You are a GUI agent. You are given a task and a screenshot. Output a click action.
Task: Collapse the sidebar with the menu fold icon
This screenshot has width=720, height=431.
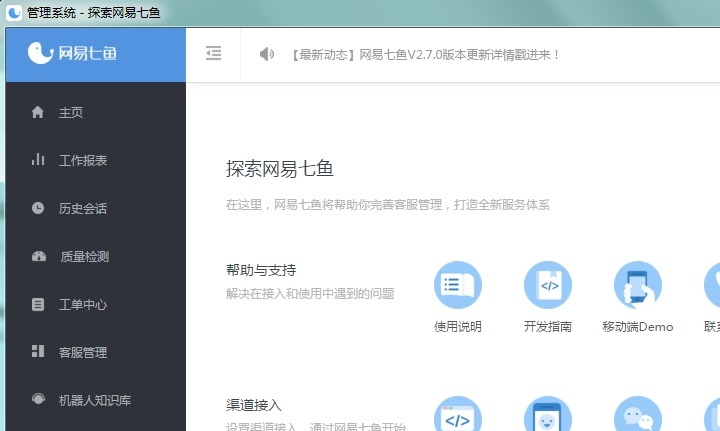click(214, 53)
